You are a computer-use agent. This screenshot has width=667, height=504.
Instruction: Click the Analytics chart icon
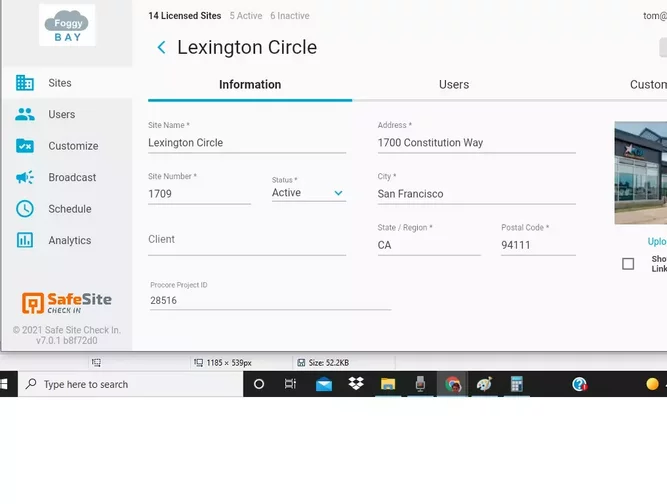point(25,240)
